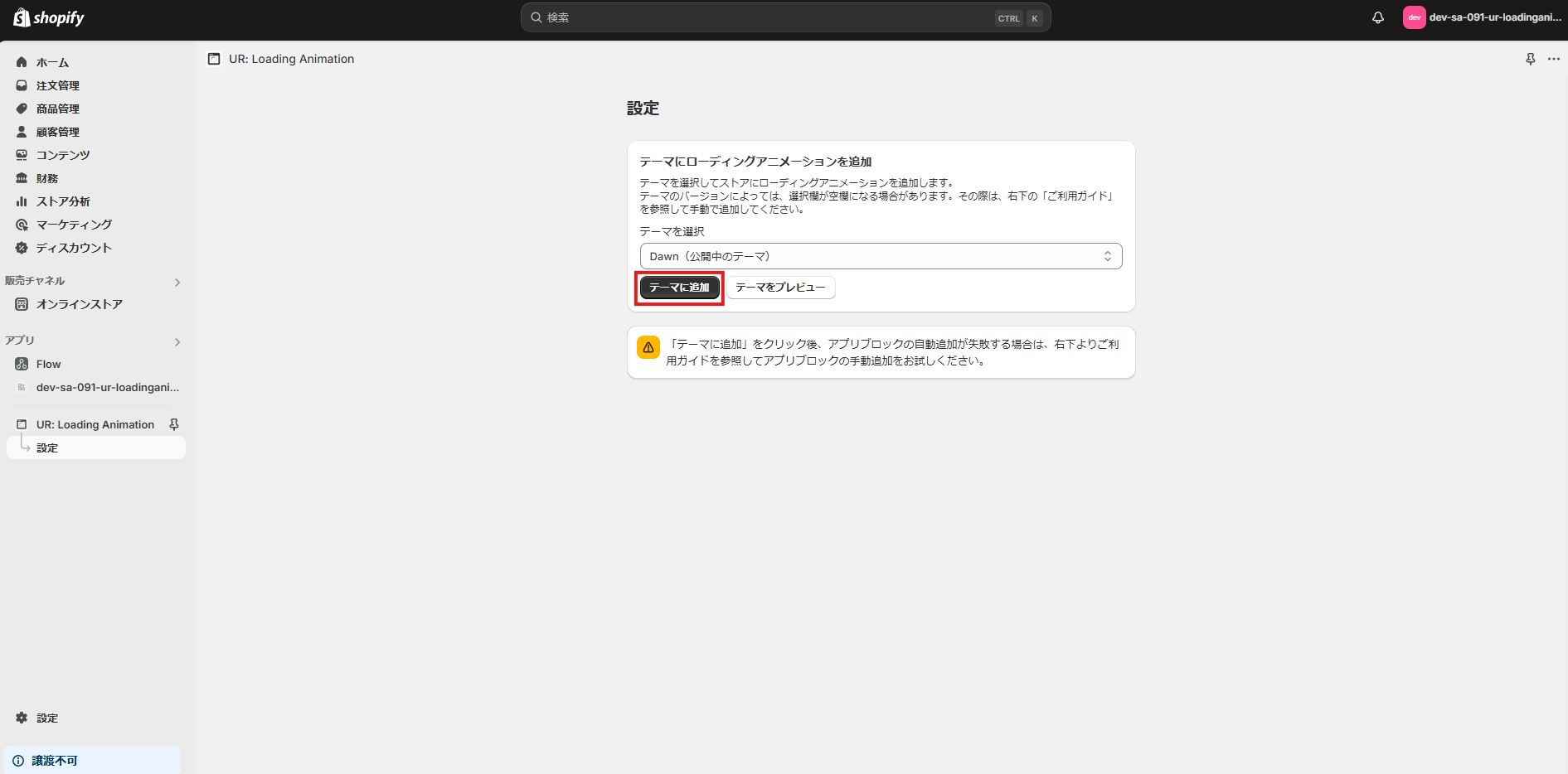This screenshot has width=1568, height=774.
Task: Click the テーマに追加 button
Action: (678, 287)
